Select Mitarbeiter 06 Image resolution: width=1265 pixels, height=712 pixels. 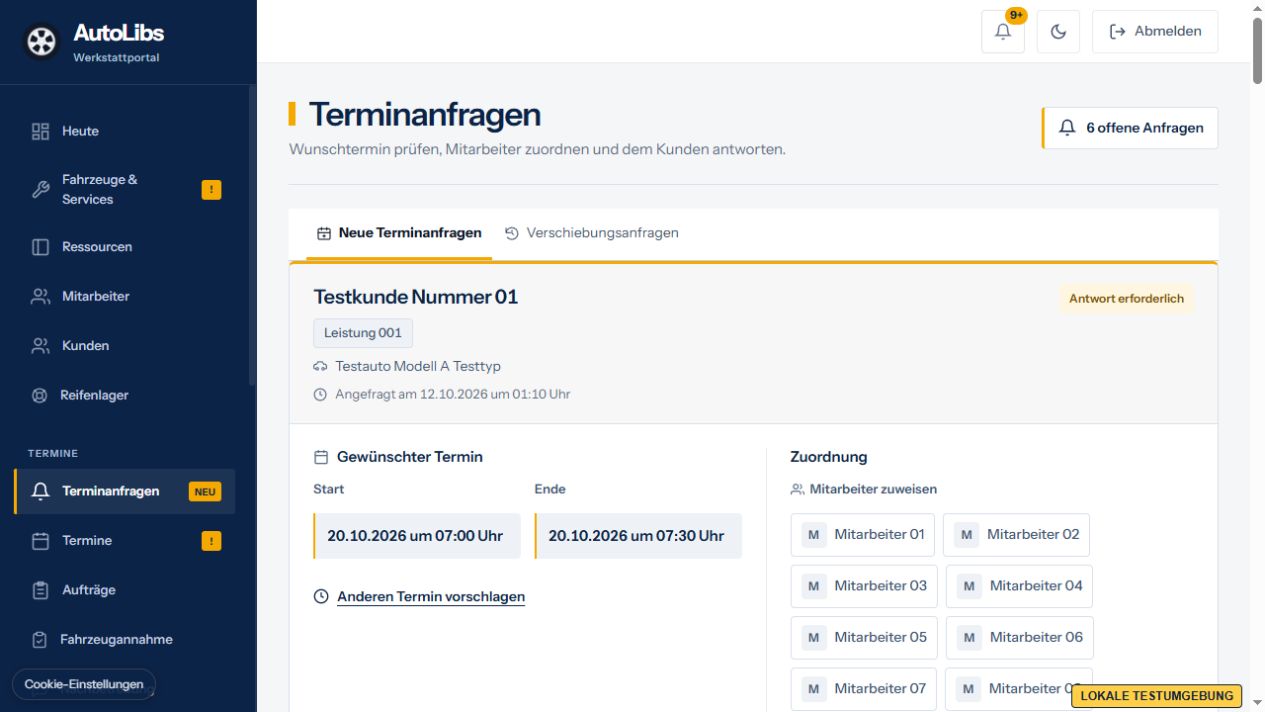(x=1020, y=637)
